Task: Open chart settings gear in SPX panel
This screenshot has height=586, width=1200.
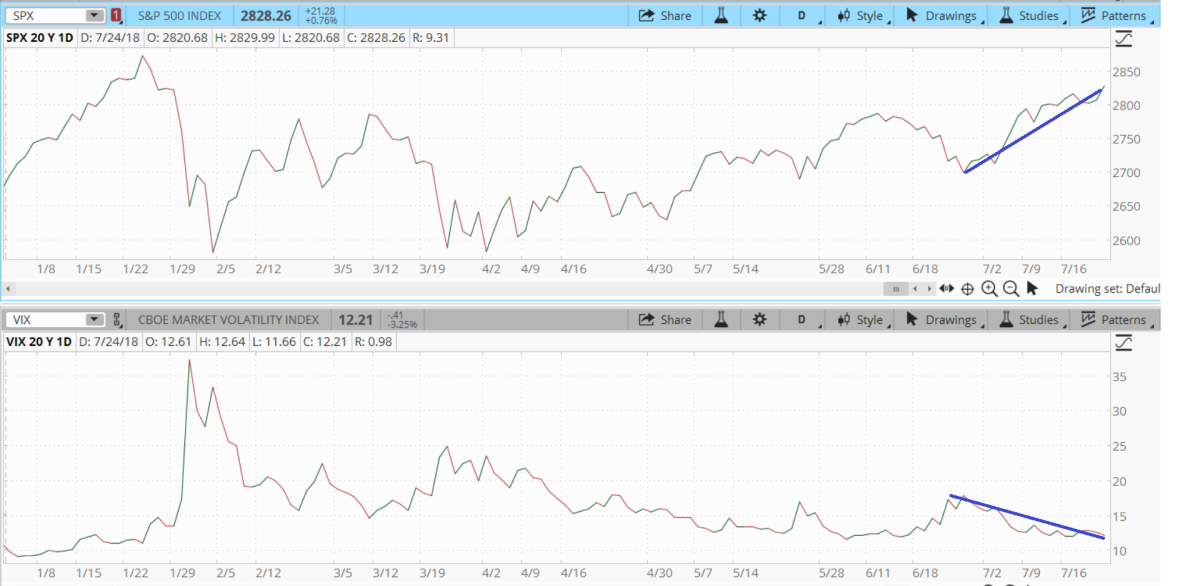Action: tap(760, 15)
